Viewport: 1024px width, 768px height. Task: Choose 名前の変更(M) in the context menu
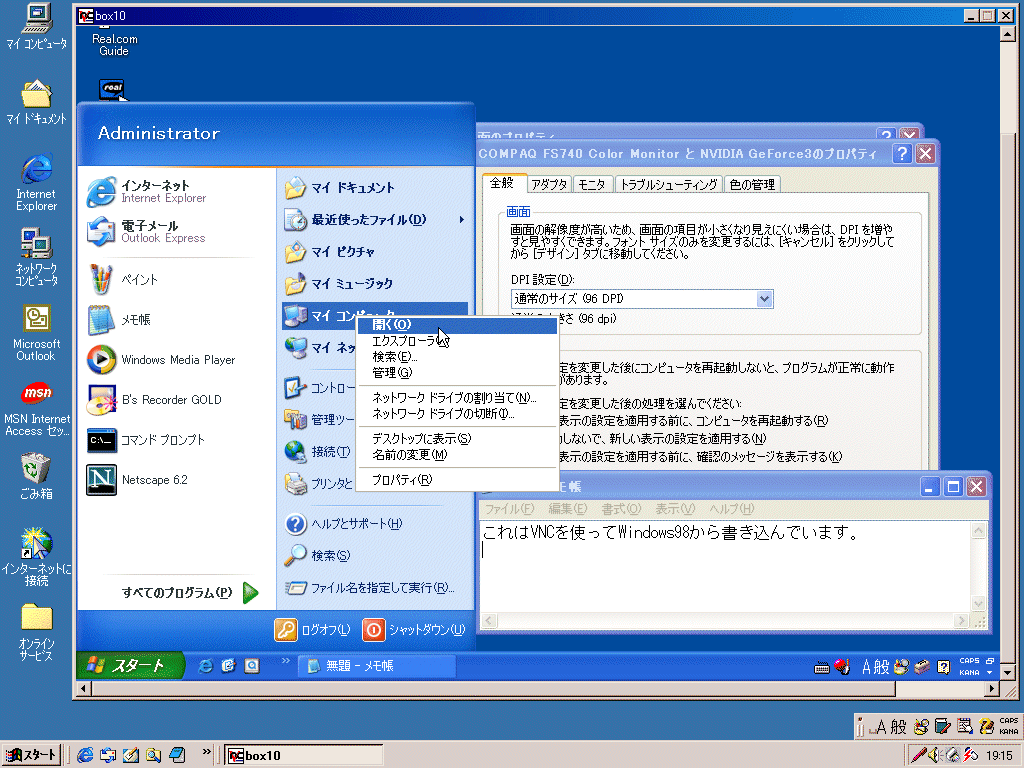(457, 455)
